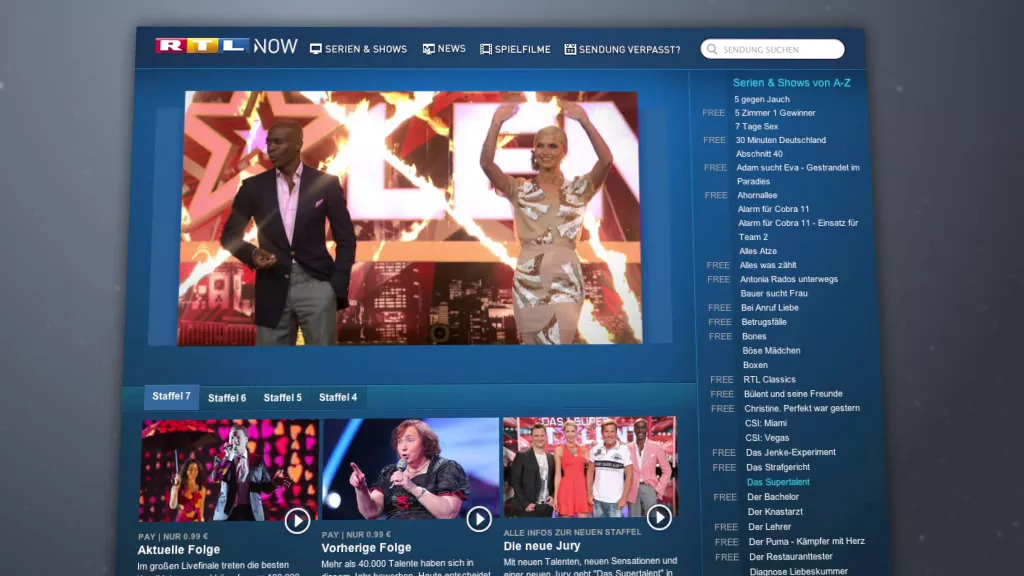This screenshot has height=576, width=1024.
Task: Click the magnifier icon in search box
Action: 712,49
